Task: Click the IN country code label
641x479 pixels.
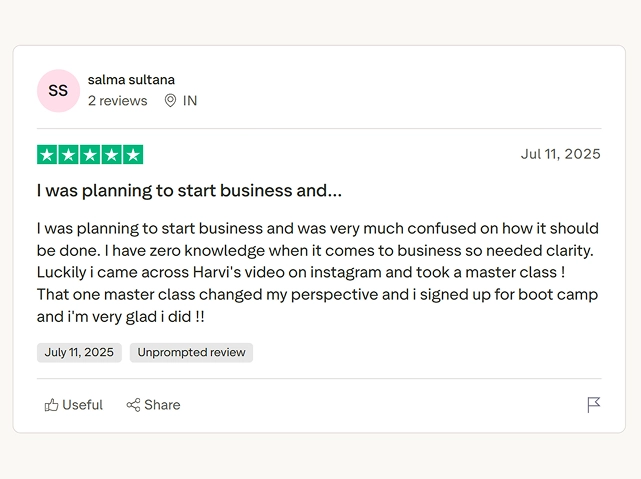Action: [190, 101]
